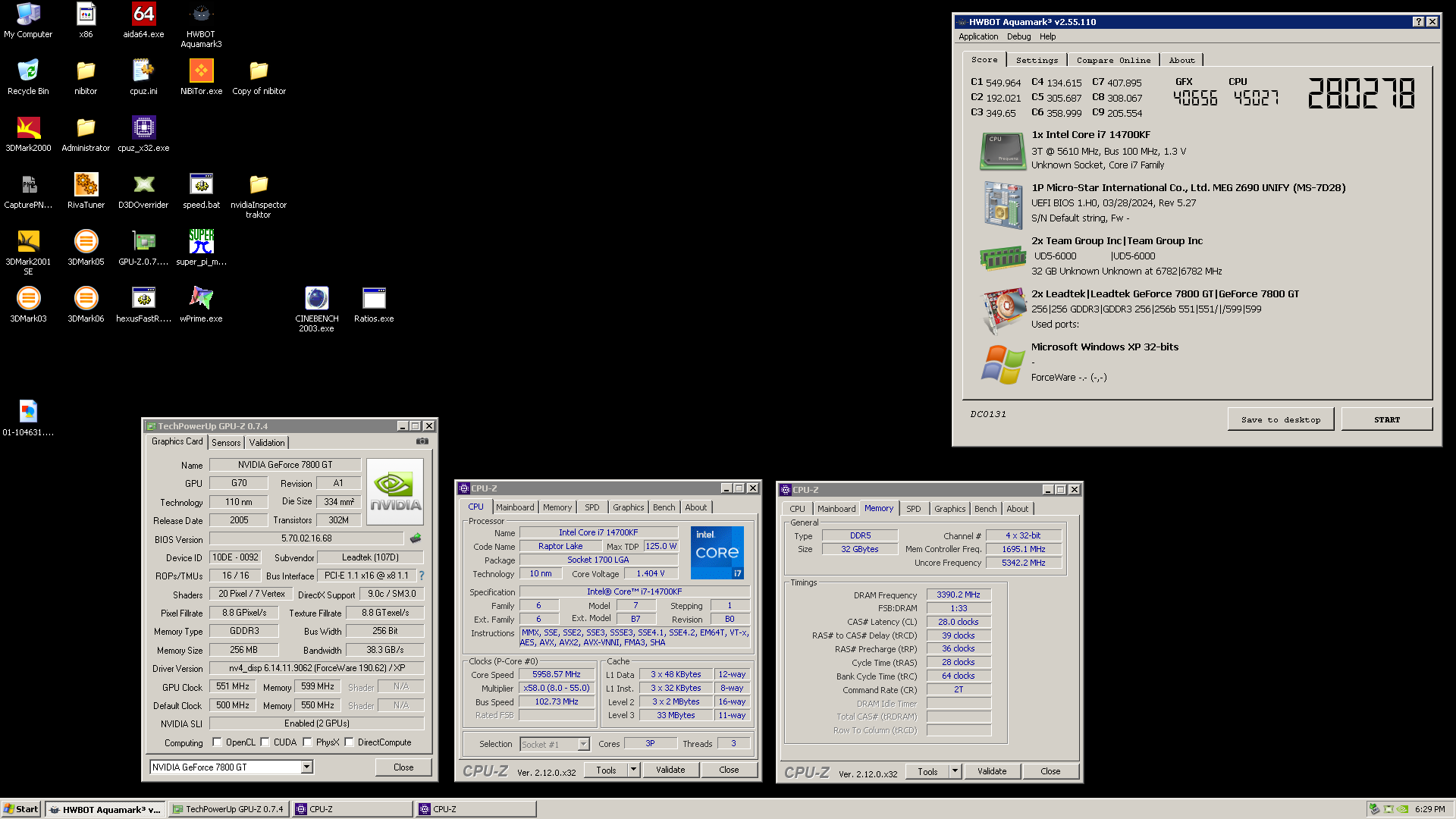Toggle the PhysX checkbox in GPU-Z

tap(307, 742)
